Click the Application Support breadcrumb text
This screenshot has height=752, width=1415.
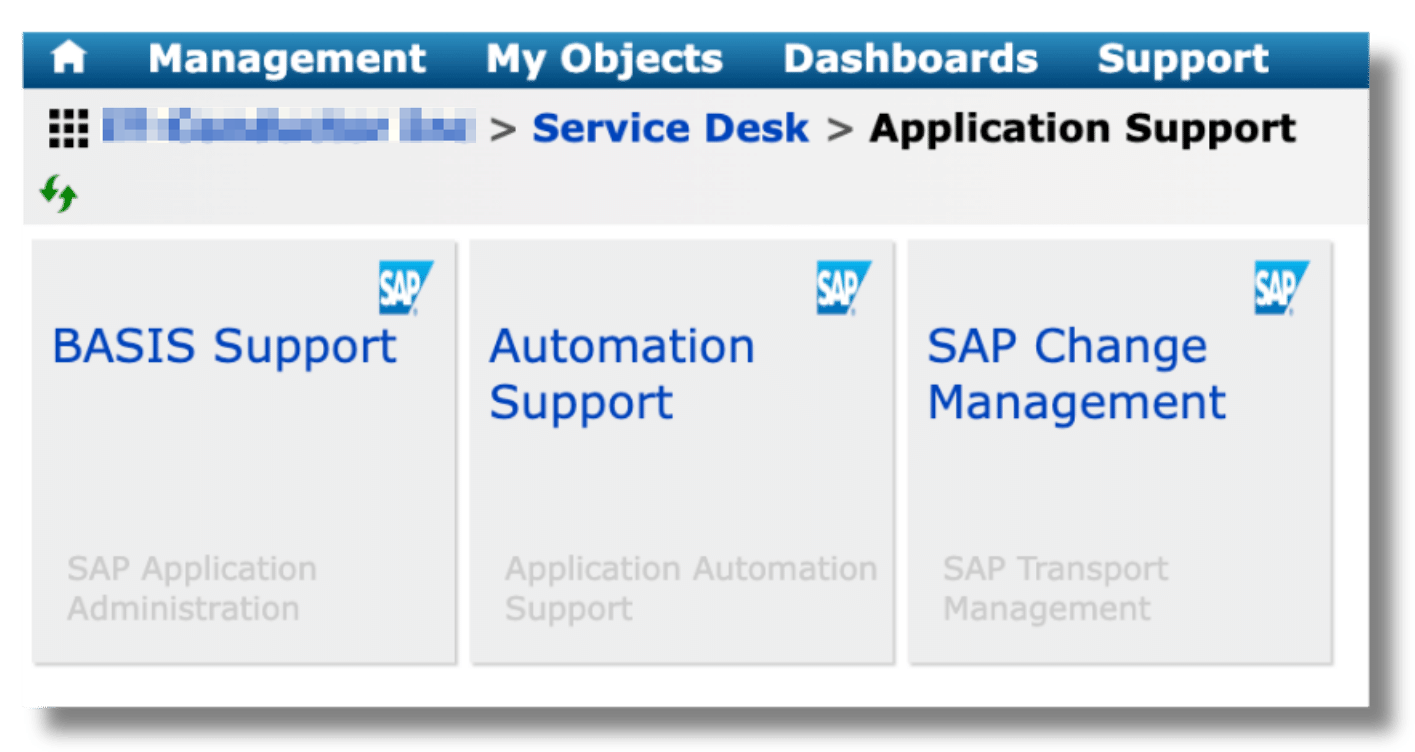pos(1082,129)
